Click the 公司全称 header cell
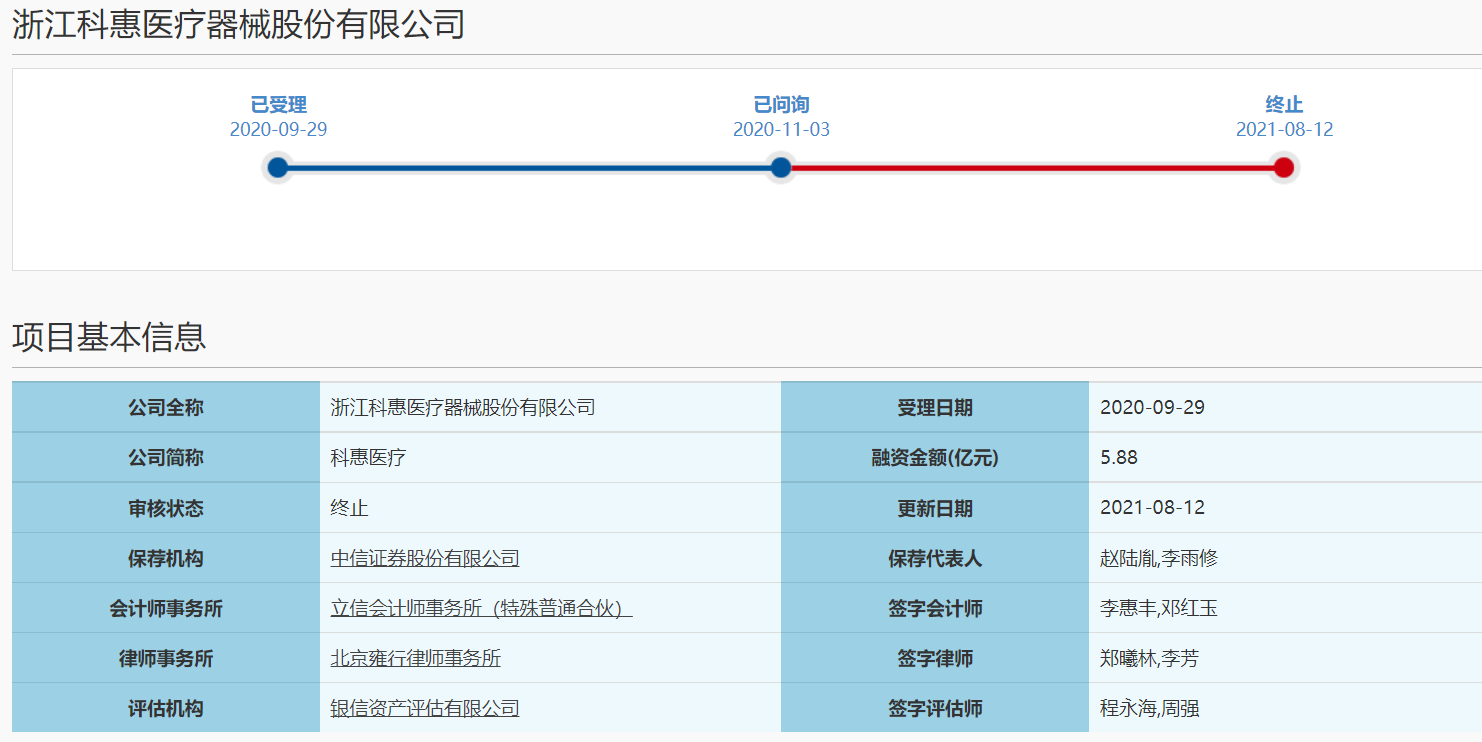The width and height of the screenshot is (1482, 742). tap(166, 408)
